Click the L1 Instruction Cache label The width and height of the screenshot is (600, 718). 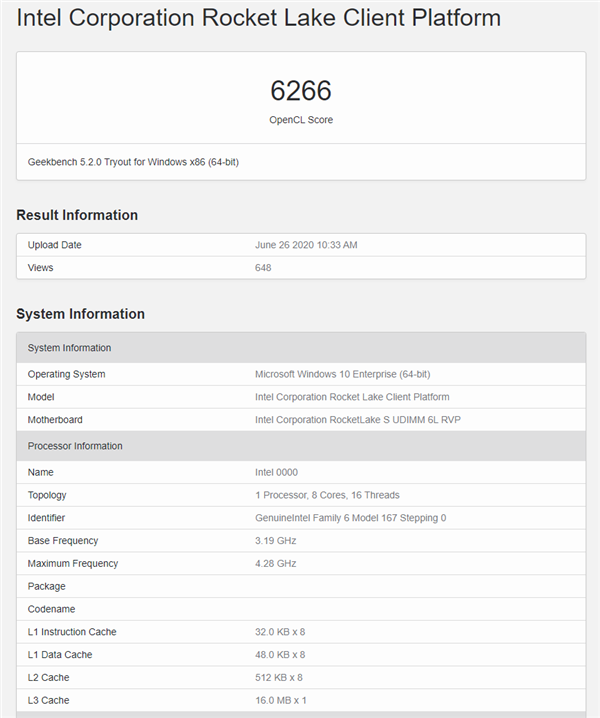pos(72,632)
